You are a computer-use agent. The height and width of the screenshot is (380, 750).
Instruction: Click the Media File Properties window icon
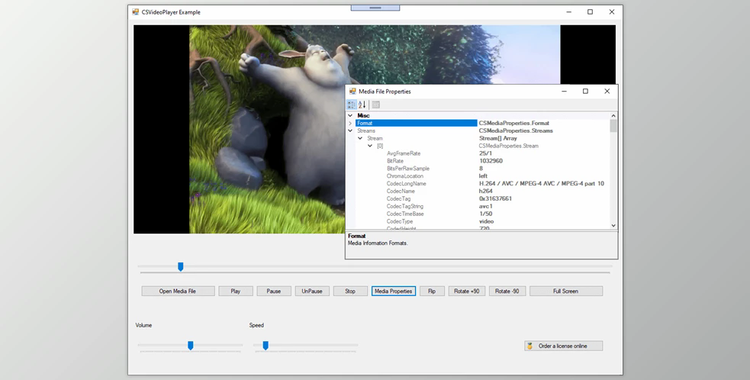353,91
